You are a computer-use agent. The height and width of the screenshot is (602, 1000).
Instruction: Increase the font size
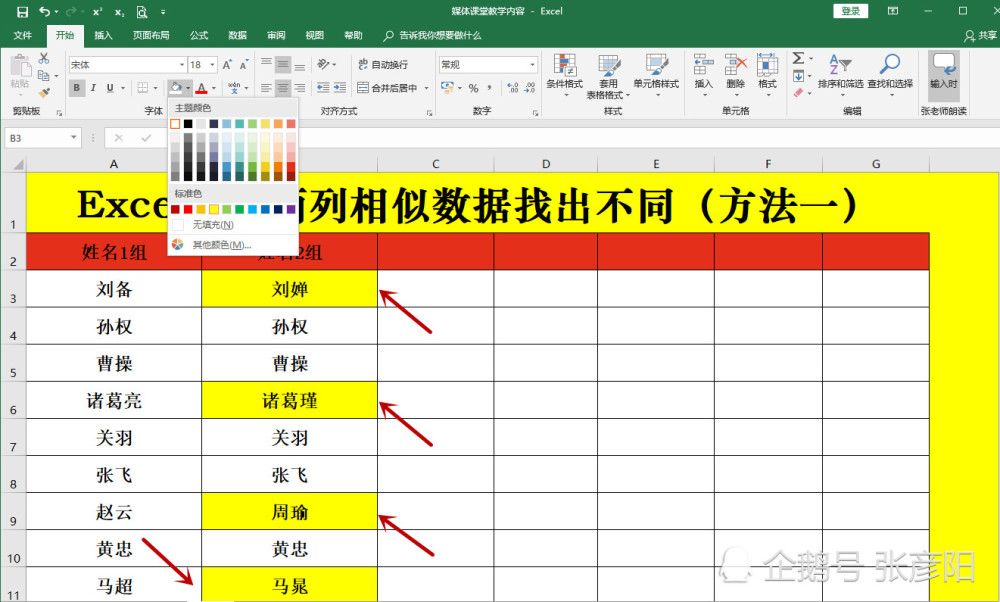[x=228, y=64]
